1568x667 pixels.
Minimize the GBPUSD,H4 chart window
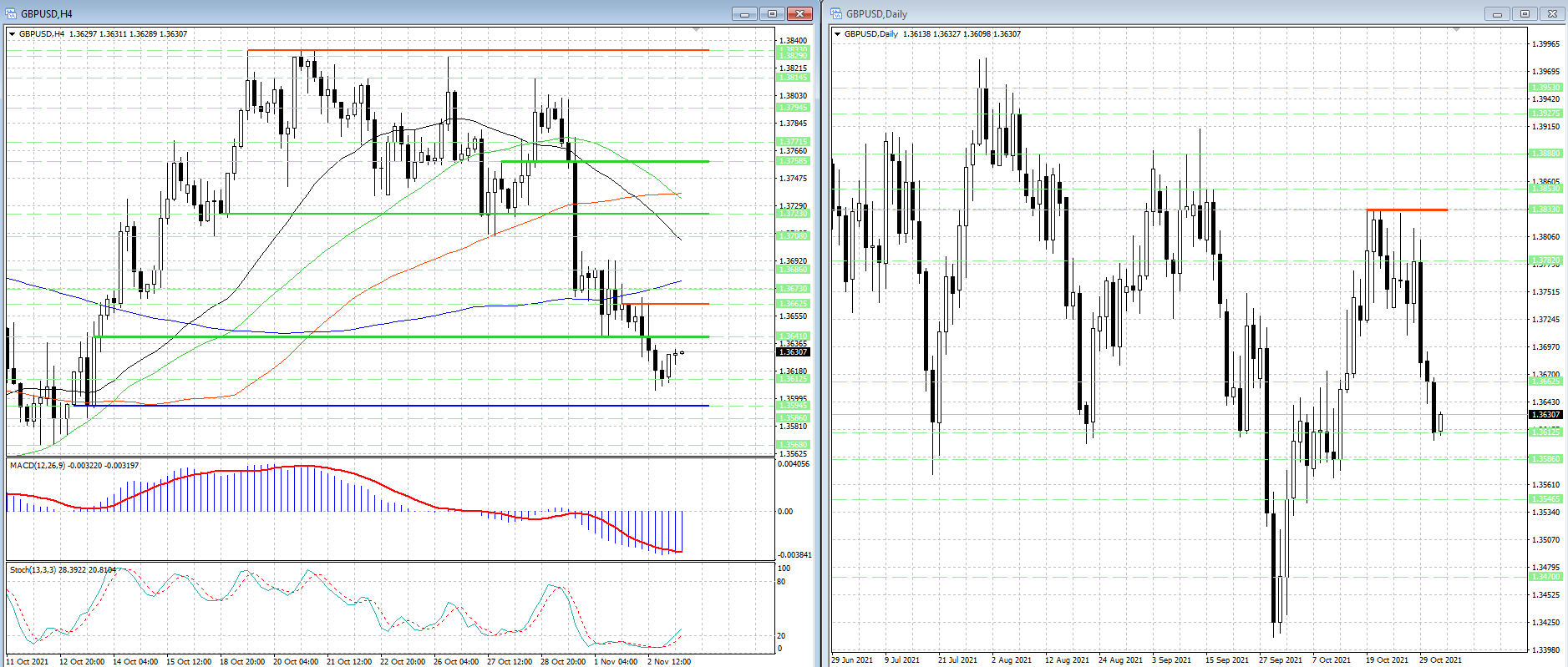743,13
